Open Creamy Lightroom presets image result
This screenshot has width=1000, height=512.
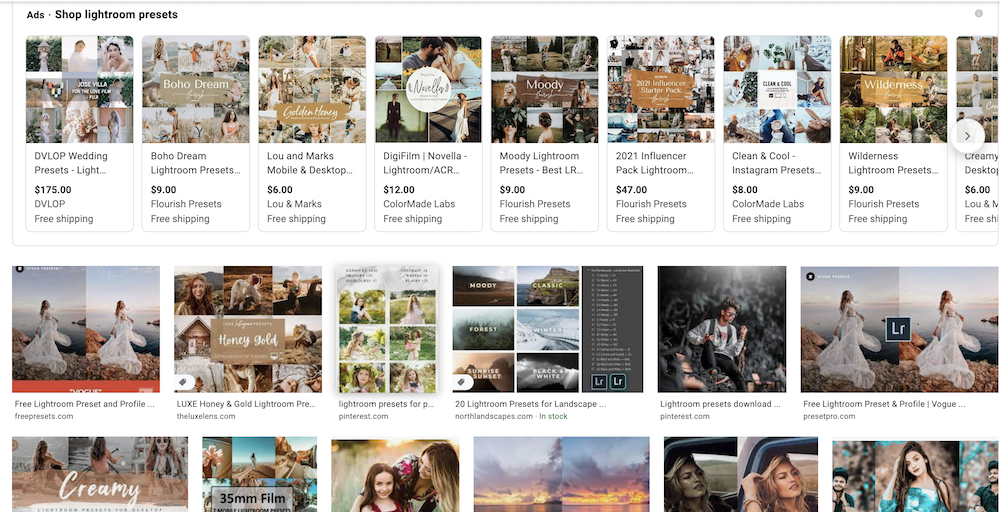point(100,474)
